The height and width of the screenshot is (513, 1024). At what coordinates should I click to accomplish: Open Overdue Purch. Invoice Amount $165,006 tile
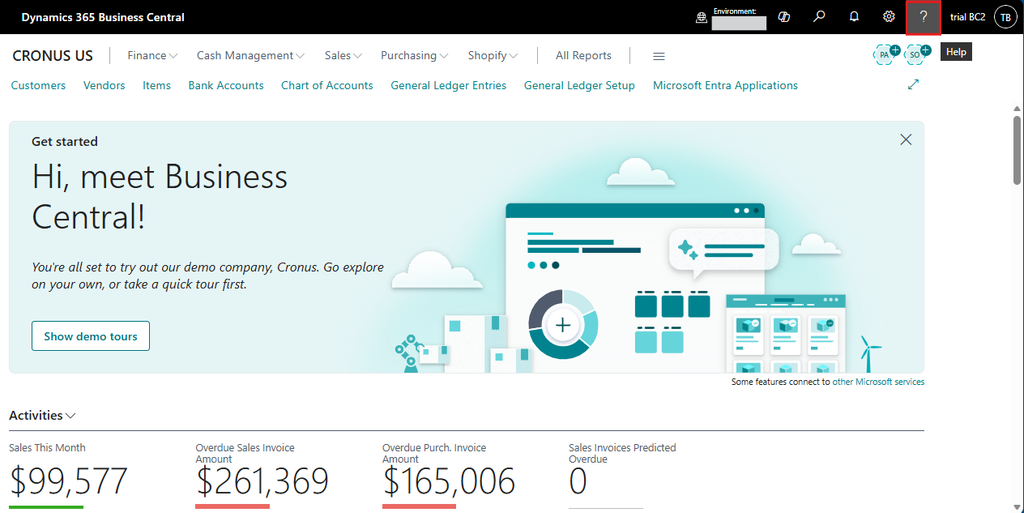pyautogui.click(x=449, y=475)
